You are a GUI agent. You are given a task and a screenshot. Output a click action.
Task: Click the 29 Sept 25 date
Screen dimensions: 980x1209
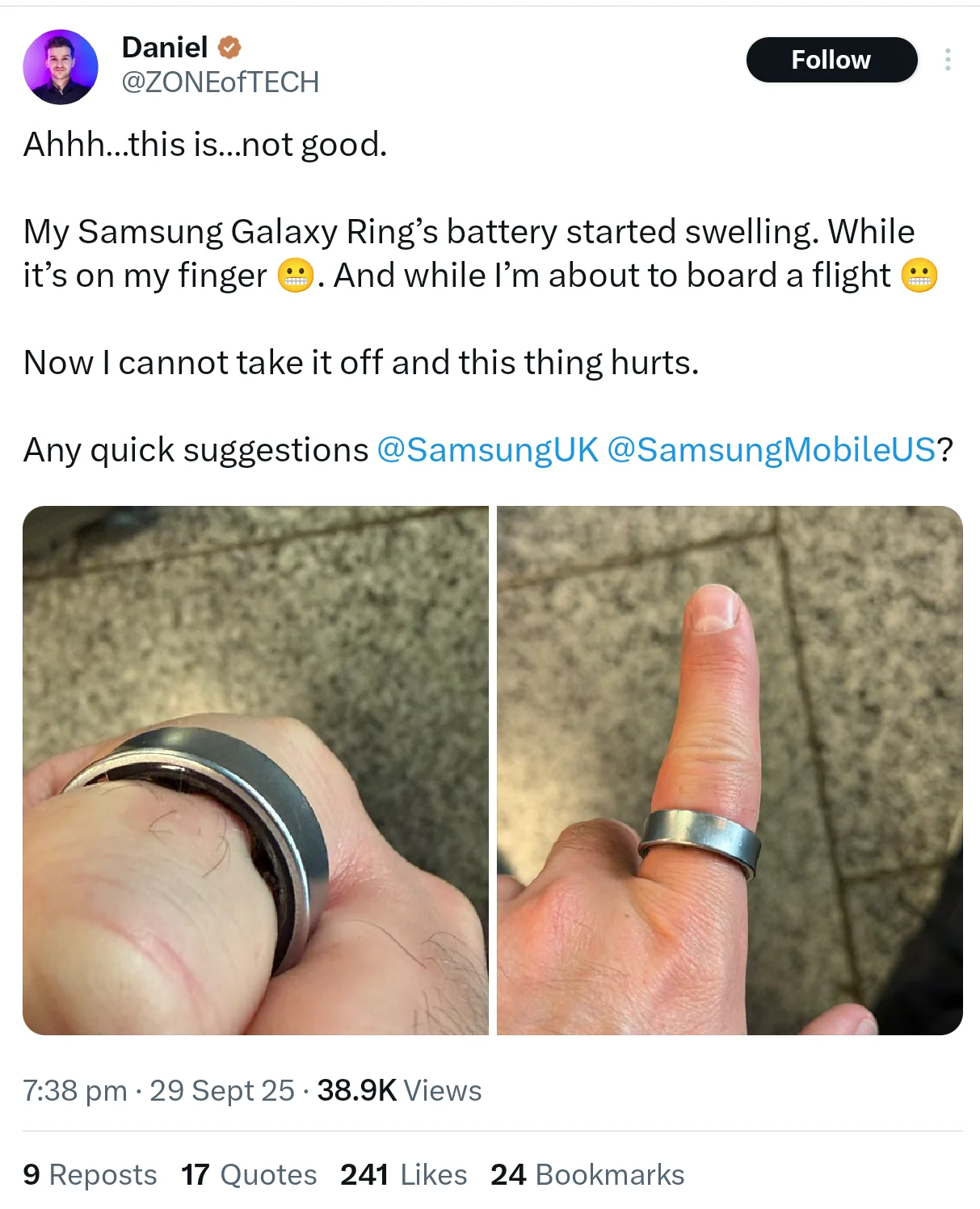pyautogui.click(x=222, y=1091)
